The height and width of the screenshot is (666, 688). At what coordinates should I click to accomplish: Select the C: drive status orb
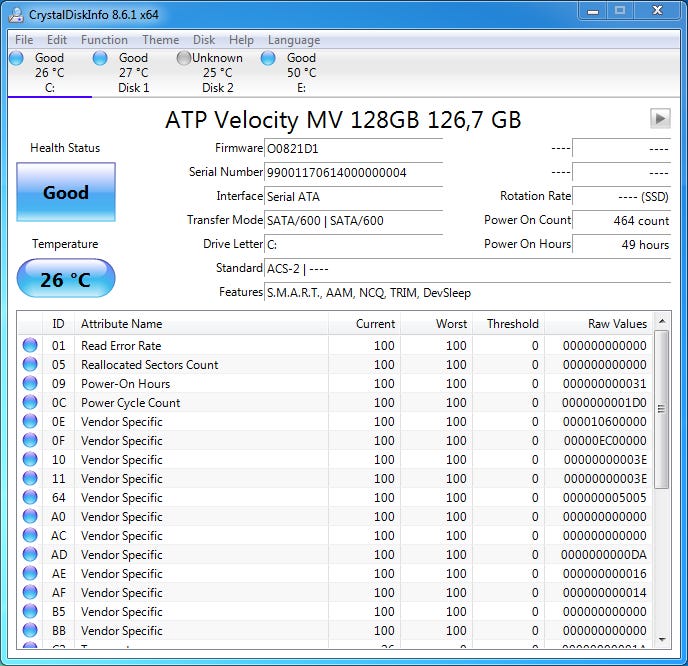[x=17, y=58]
